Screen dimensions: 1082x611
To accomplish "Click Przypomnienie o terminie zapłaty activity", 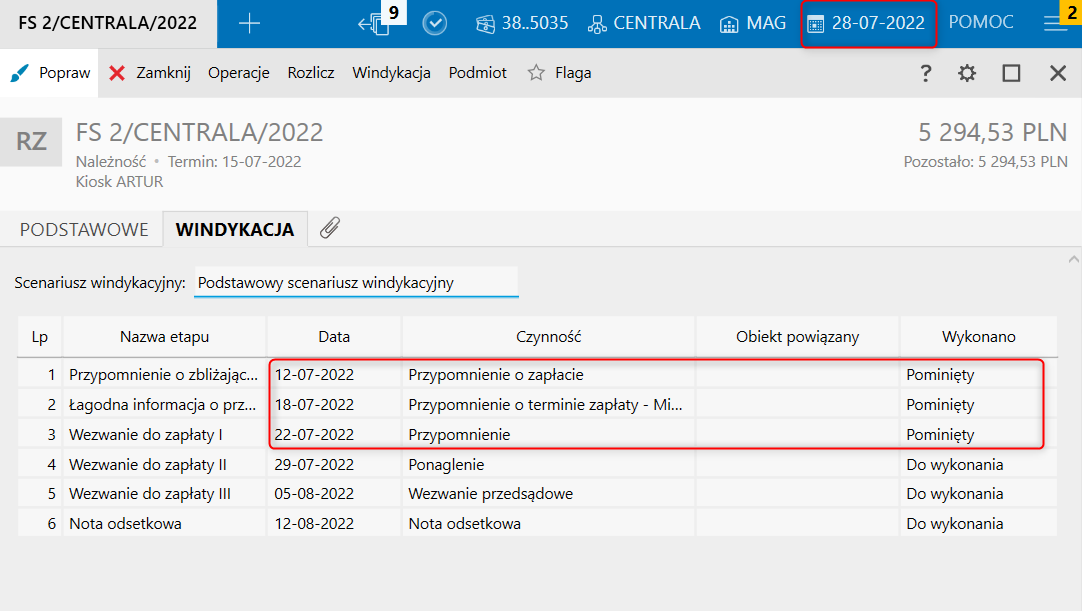I will pyautogui.click(x=549, y=405).
